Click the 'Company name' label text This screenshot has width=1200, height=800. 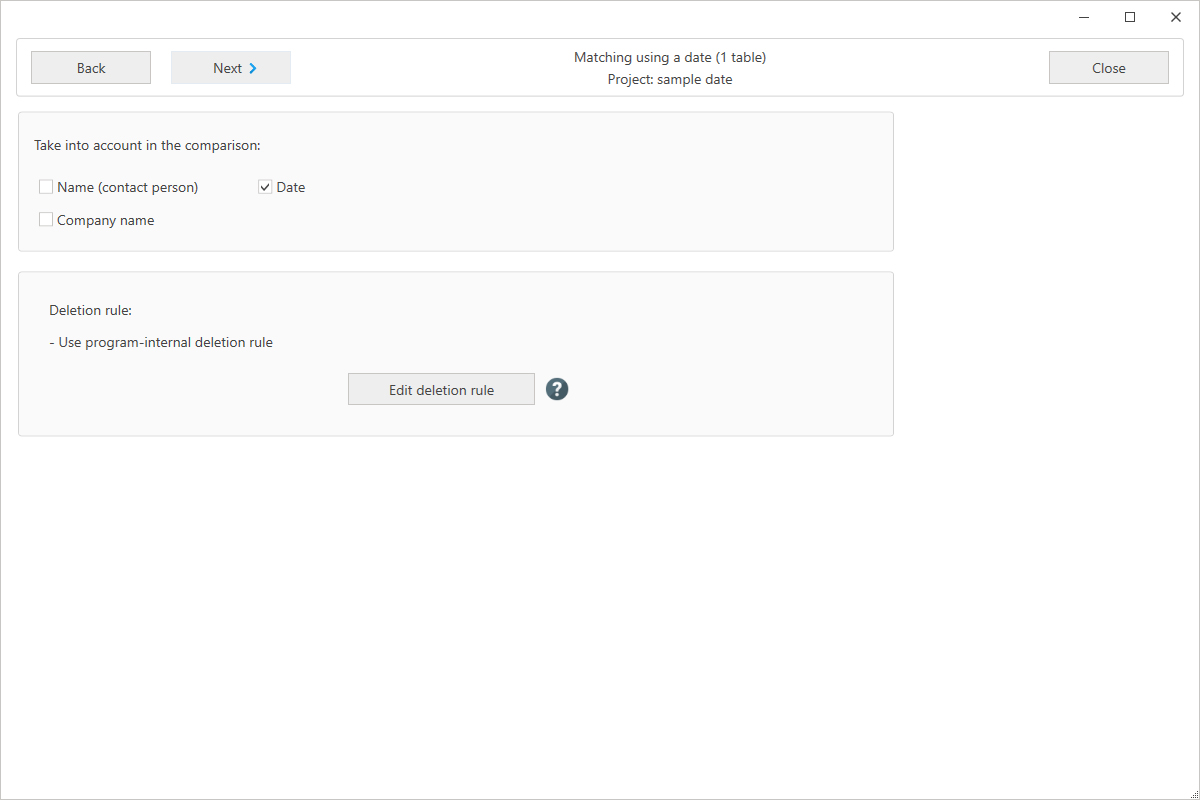105,220
